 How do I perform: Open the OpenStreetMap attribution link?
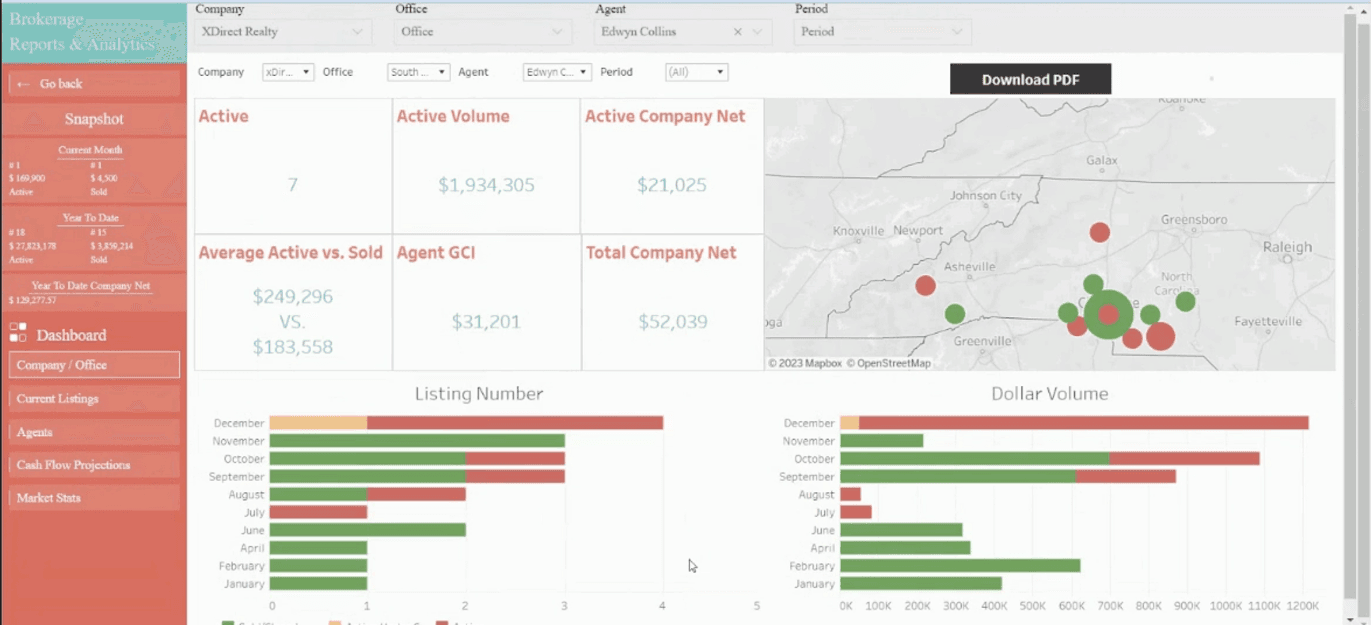(889, 363)
